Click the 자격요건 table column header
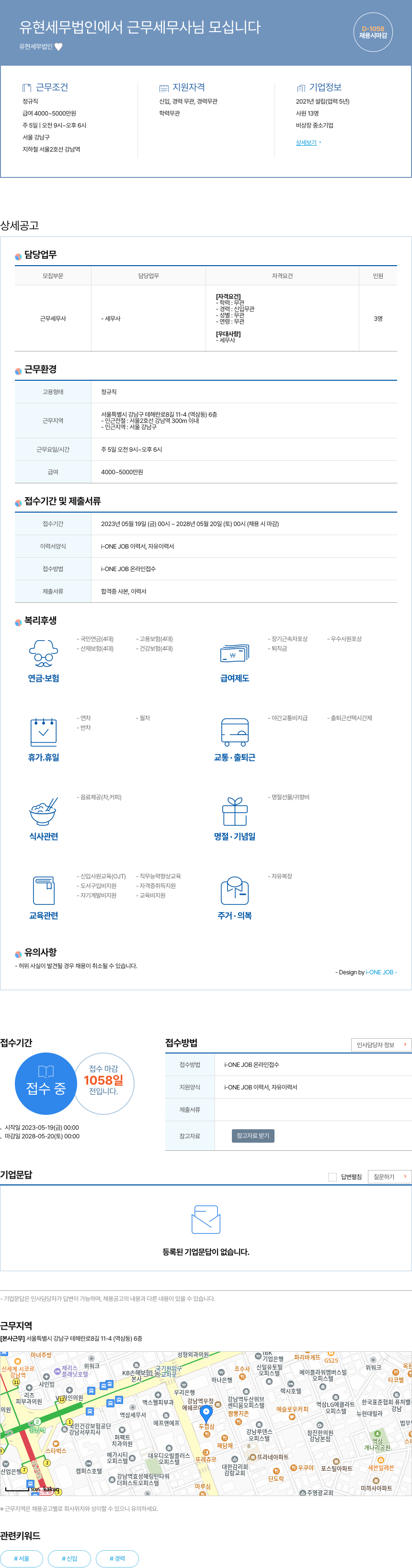This screenshot has height=1568, width=412. (x=282, y=276)
